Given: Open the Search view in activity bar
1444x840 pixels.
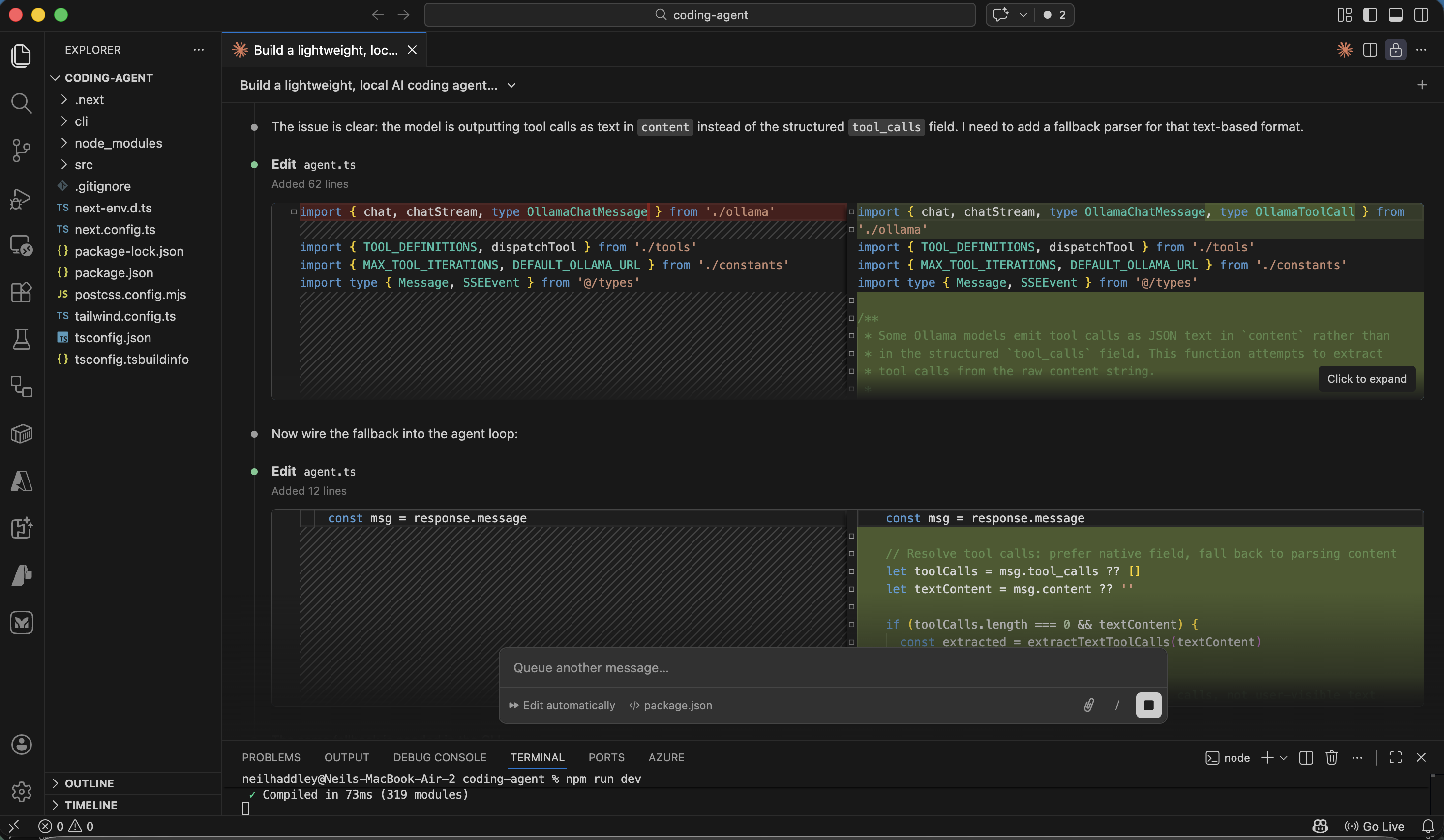Looking at the screenshot, I should [x=21, y=103].
